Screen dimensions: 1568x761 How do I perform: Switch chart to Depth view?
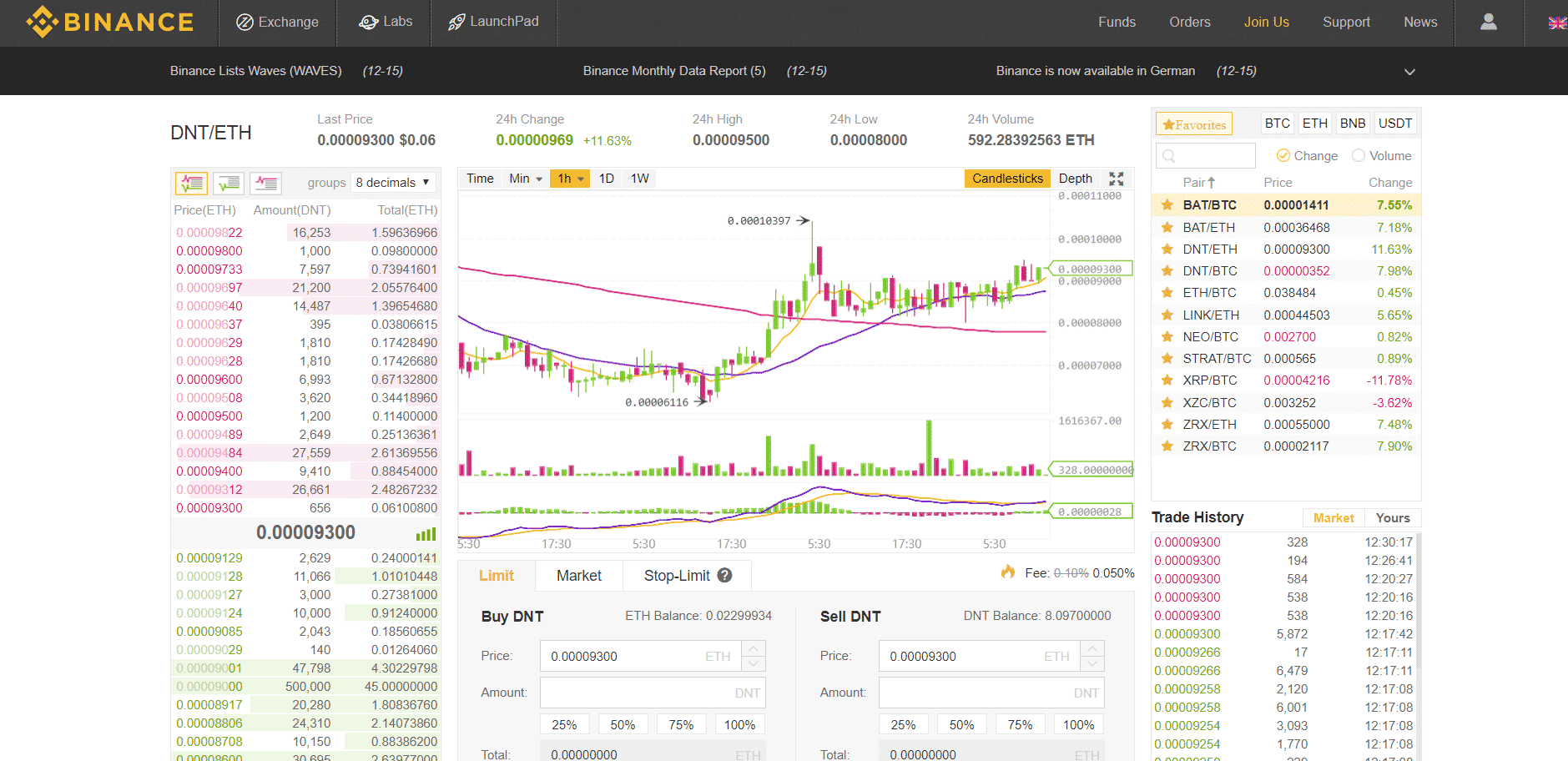(1075, 179)
